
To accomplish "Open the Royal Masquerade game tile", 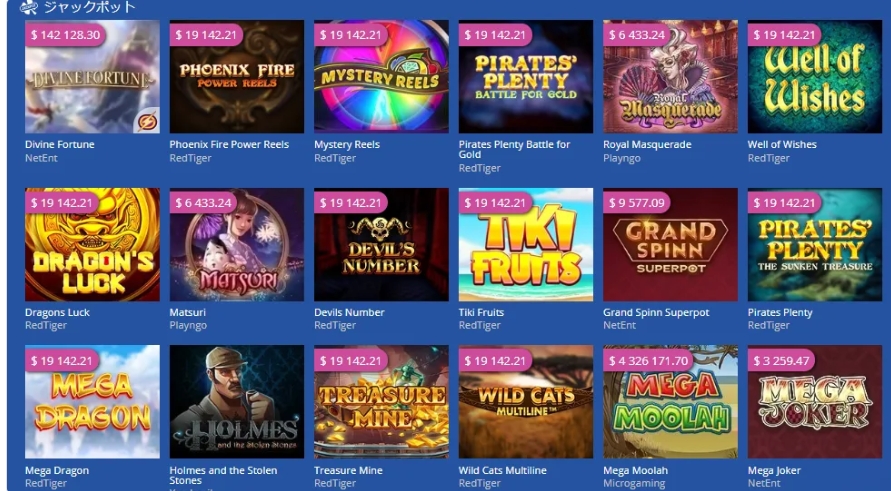I will coord(671,77).
